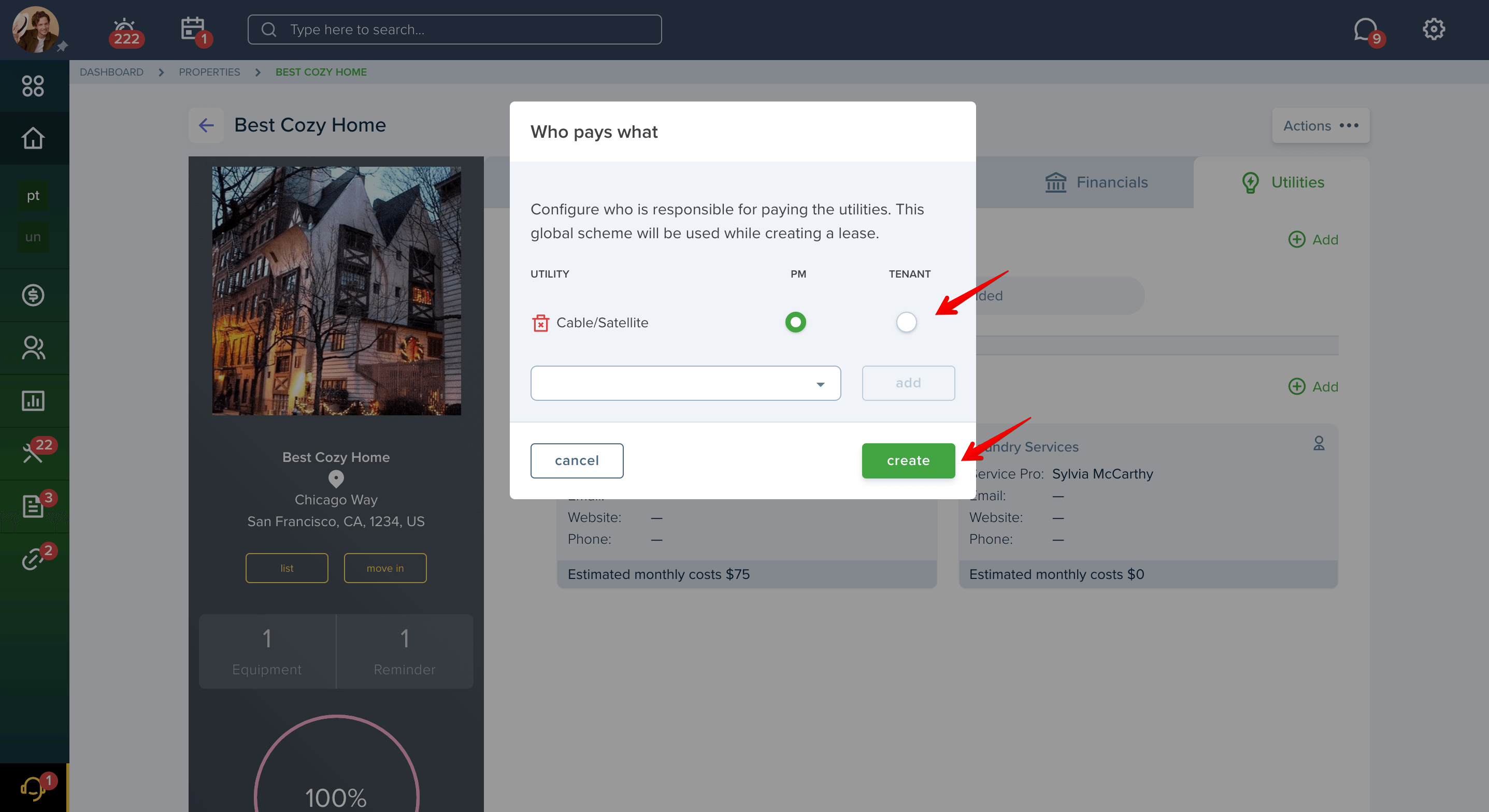Open the user profile avatar
Viewport: 1489px width, 812px height.
pos(36,29)
